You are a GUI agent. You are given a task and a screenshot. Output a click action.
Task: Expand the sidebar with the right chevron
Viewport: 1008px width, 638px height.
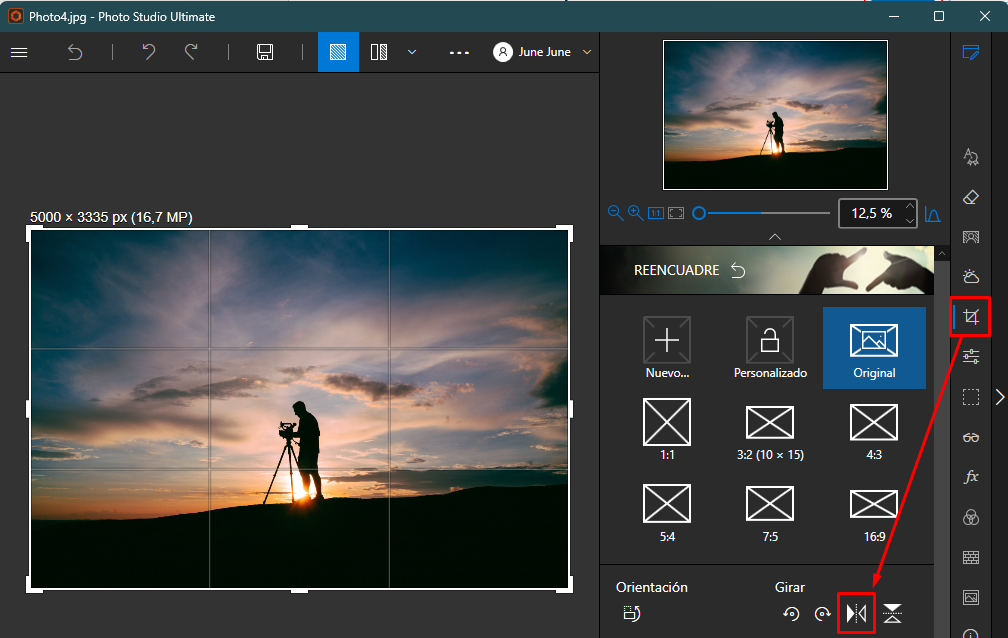[x=1000, y=397]
